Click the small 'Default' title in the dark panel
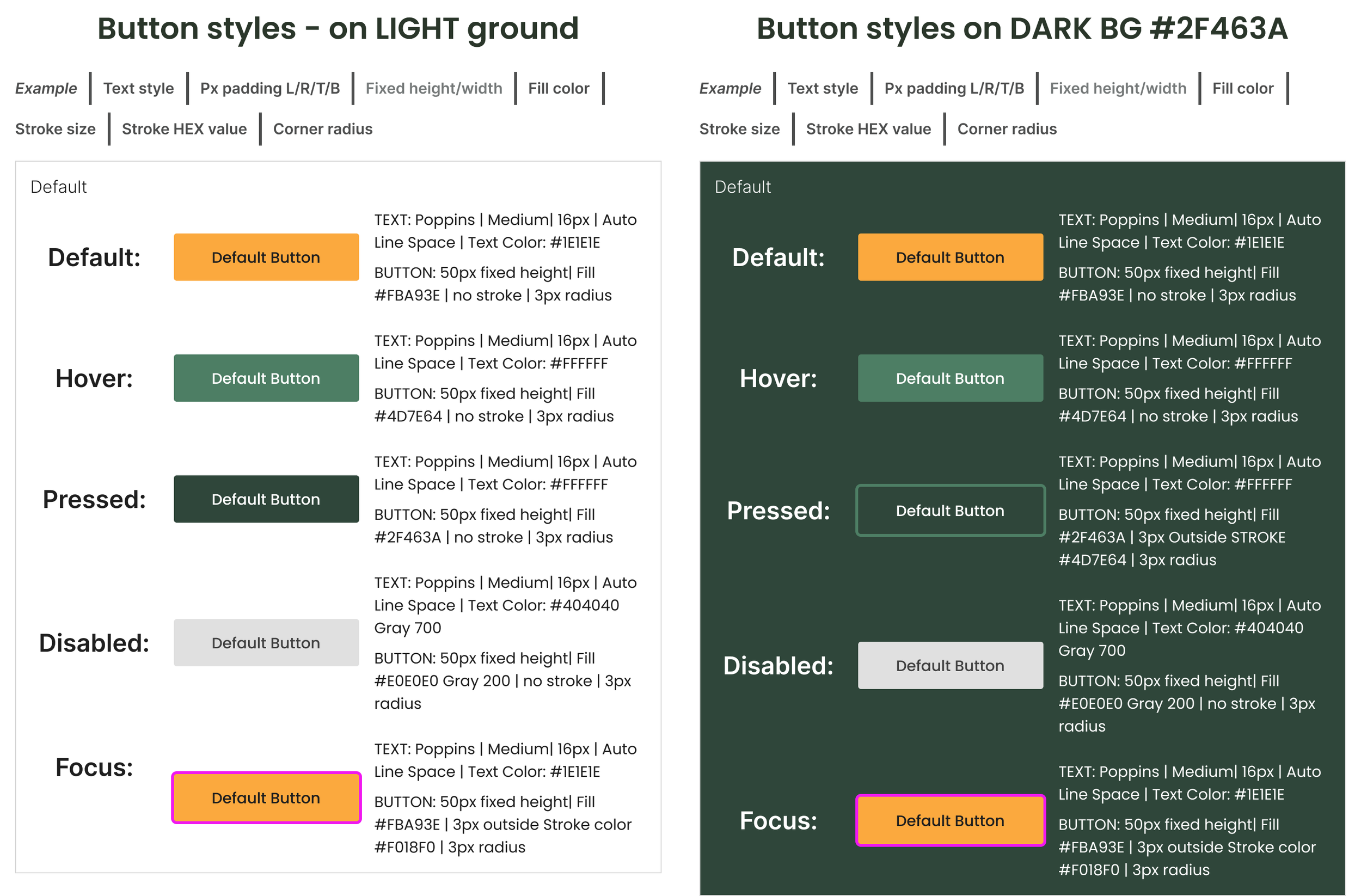Image resolution: width=1361 pixels, height=896 pixels. [743, 186]
